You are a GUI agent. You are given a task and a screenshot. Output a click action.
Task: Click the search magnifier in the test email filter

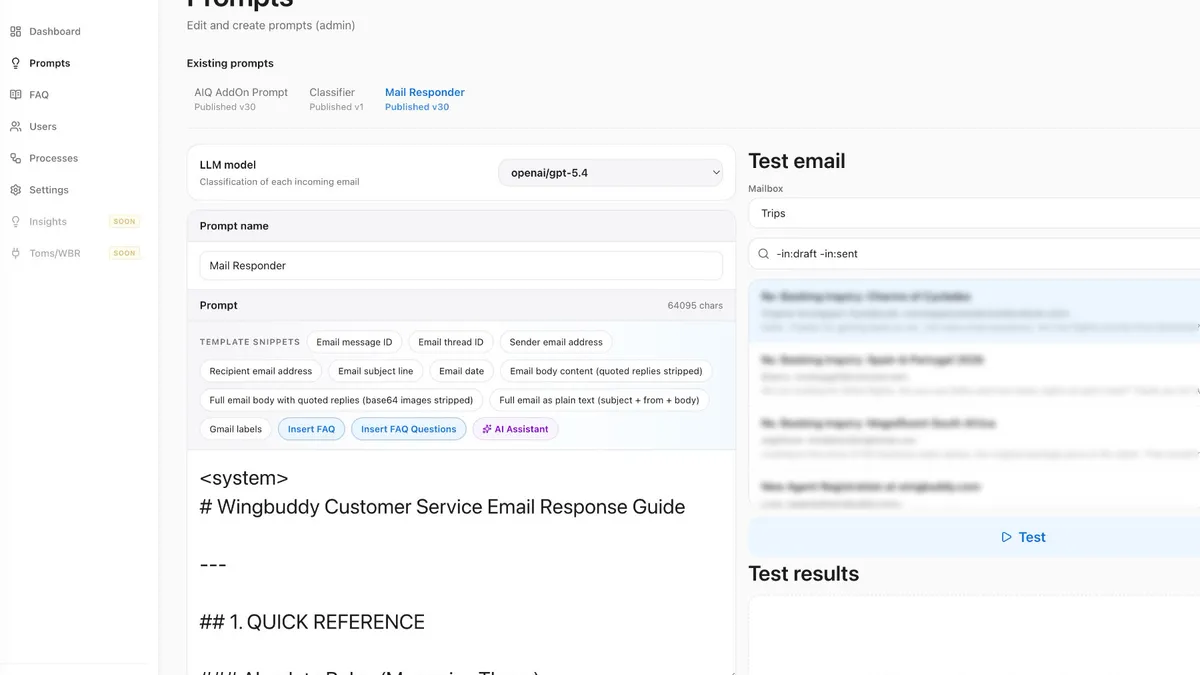coord(762,253)
